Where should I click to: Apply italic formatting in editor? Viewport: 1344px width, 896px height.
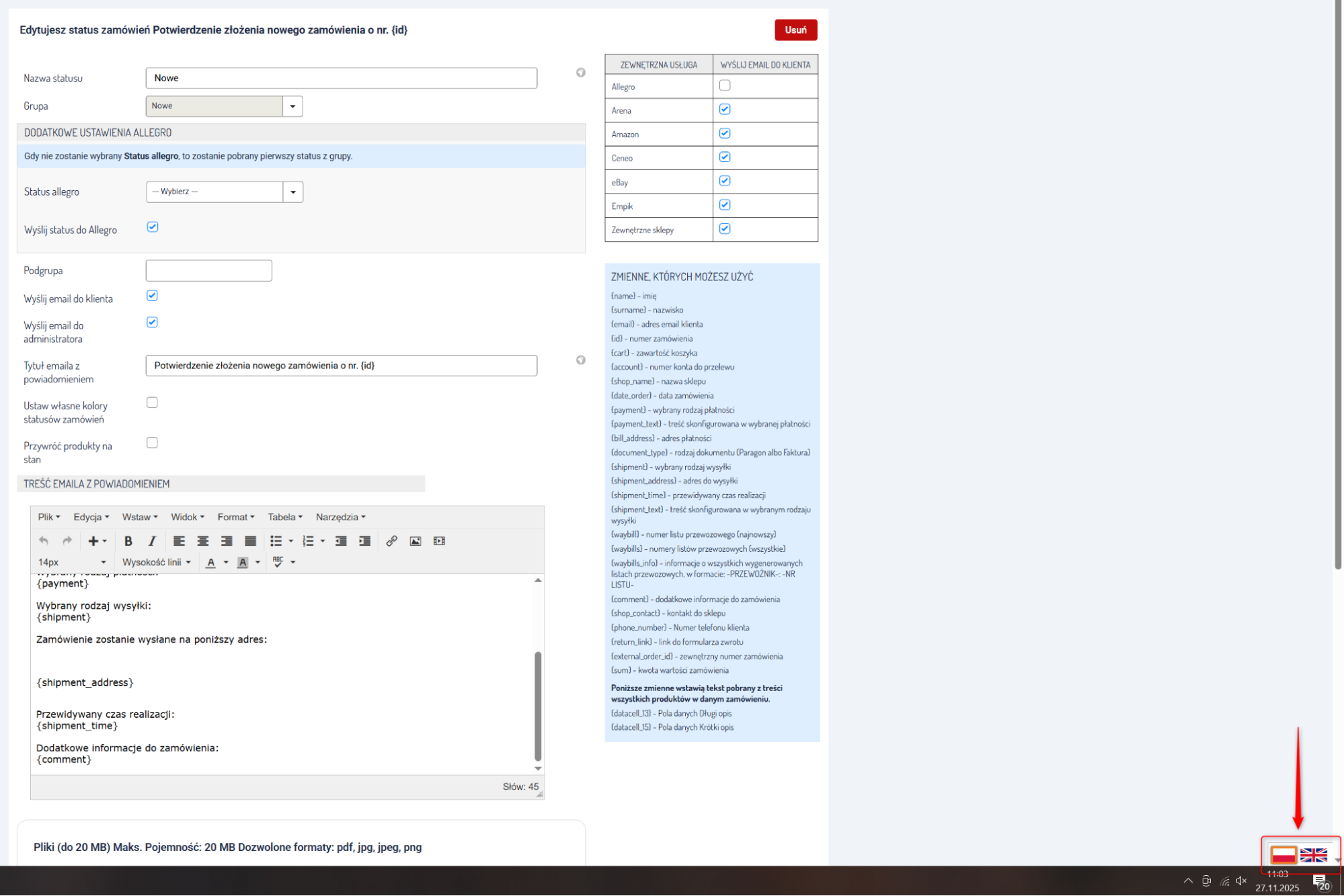pos(152,541)
